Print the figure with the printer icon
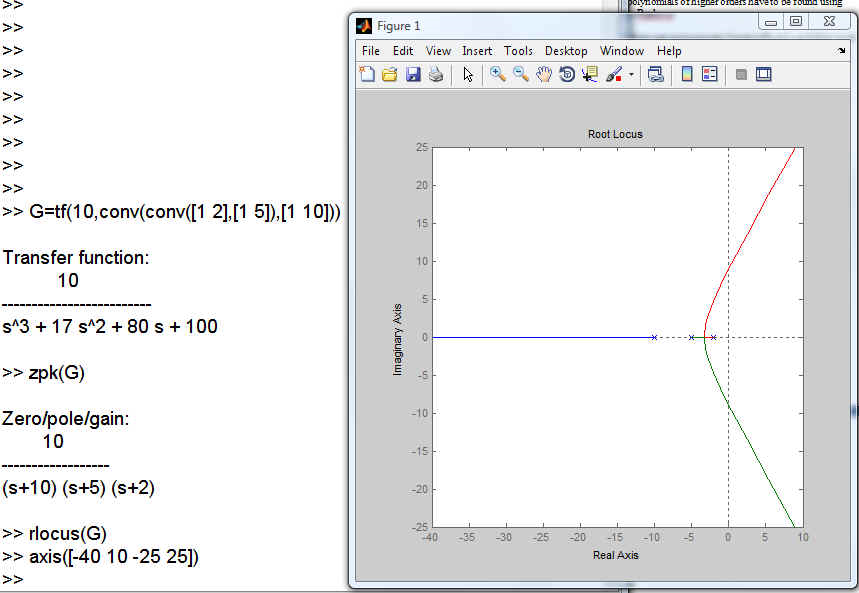Image resolution: width=859 pixels, height=593 pixels. point(436,74)
